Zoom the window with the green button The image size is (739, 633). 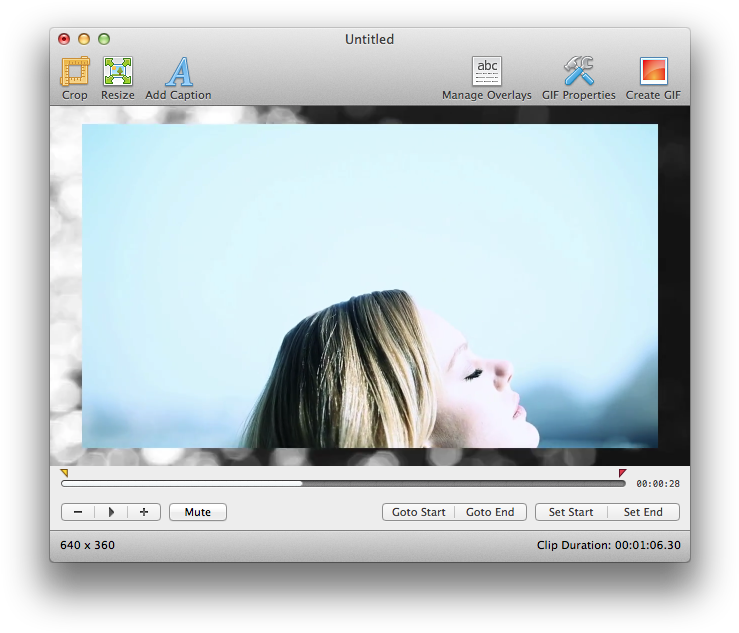pos(104,39)
